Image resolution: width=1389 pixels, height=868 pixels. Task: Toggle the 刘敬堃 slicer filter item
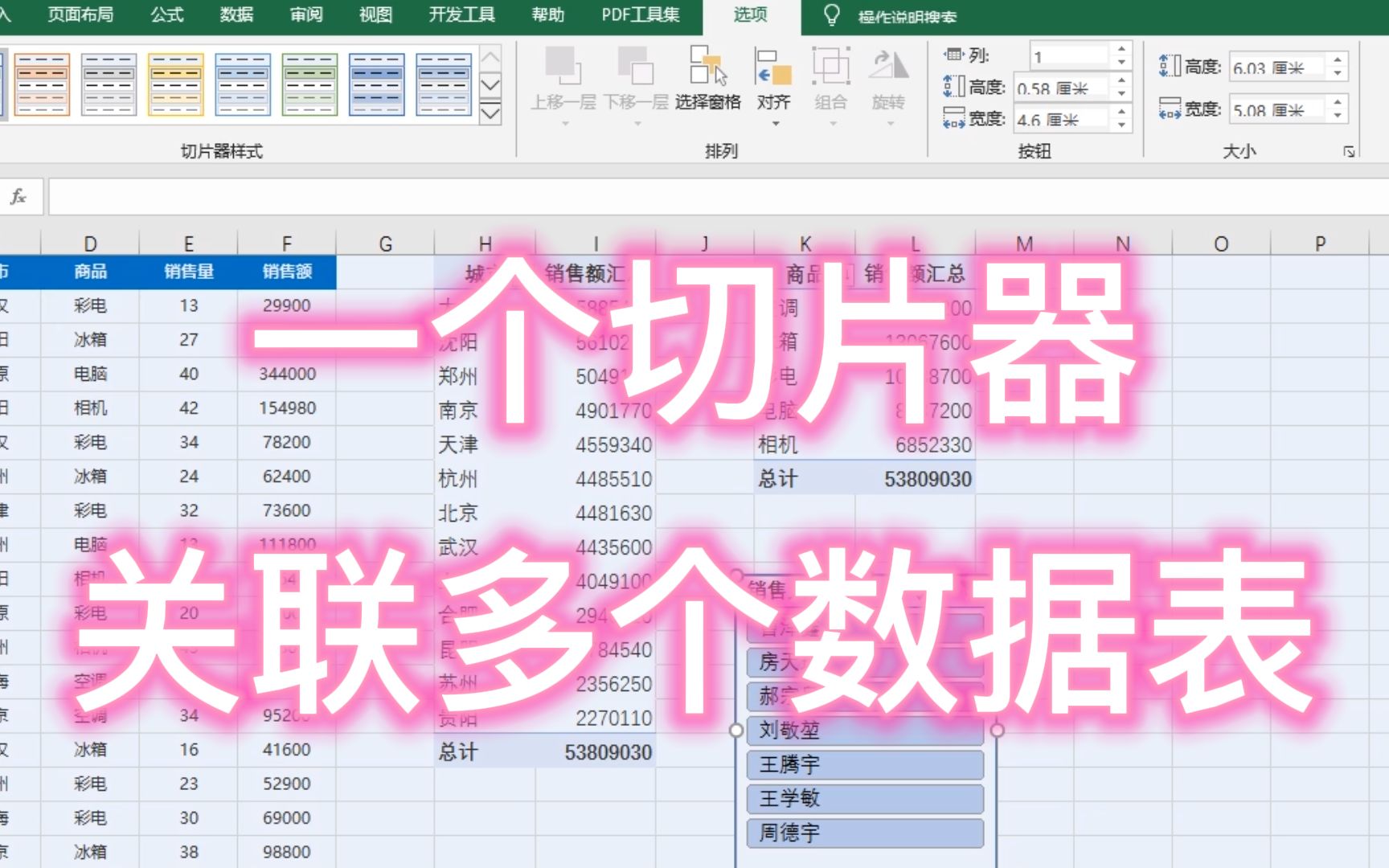pos(866,731)
